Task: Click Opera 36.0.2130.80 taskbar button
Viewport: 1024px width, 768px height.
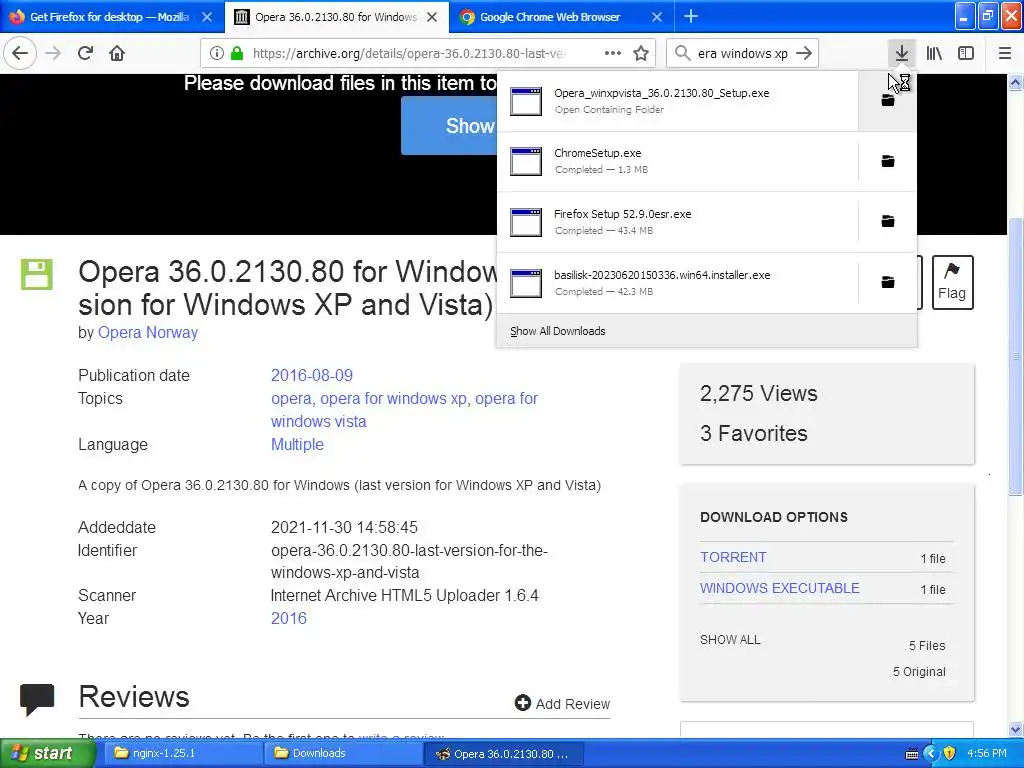Action: (503, 753)
